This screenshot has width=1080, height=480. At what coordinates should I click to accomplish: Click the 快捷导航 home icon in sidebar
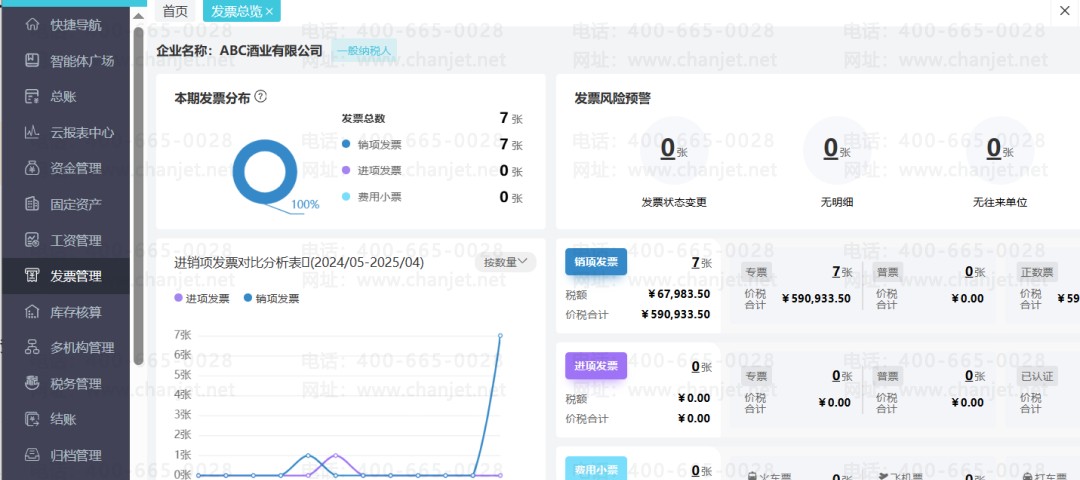[32, 25]
